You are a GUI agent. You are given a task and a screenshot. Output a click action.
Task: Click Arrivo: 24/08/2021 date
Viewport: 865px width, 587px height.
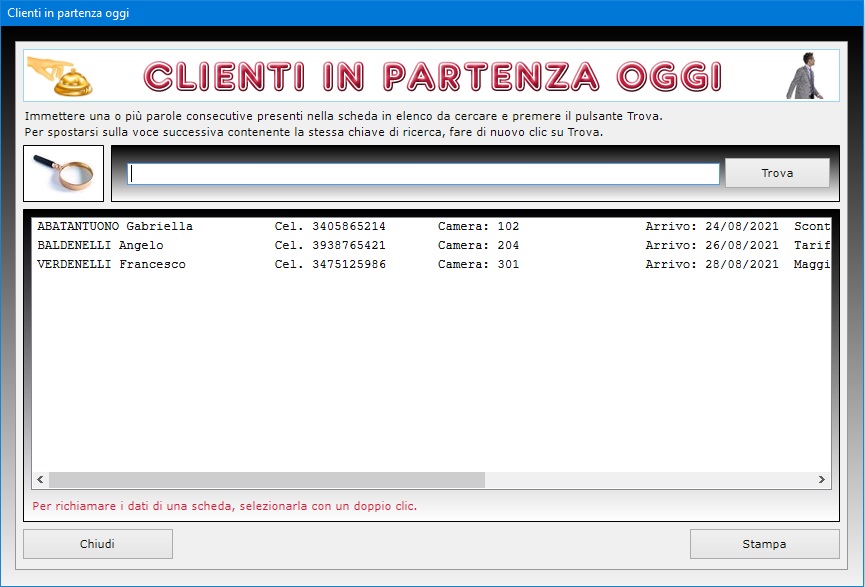712,226
